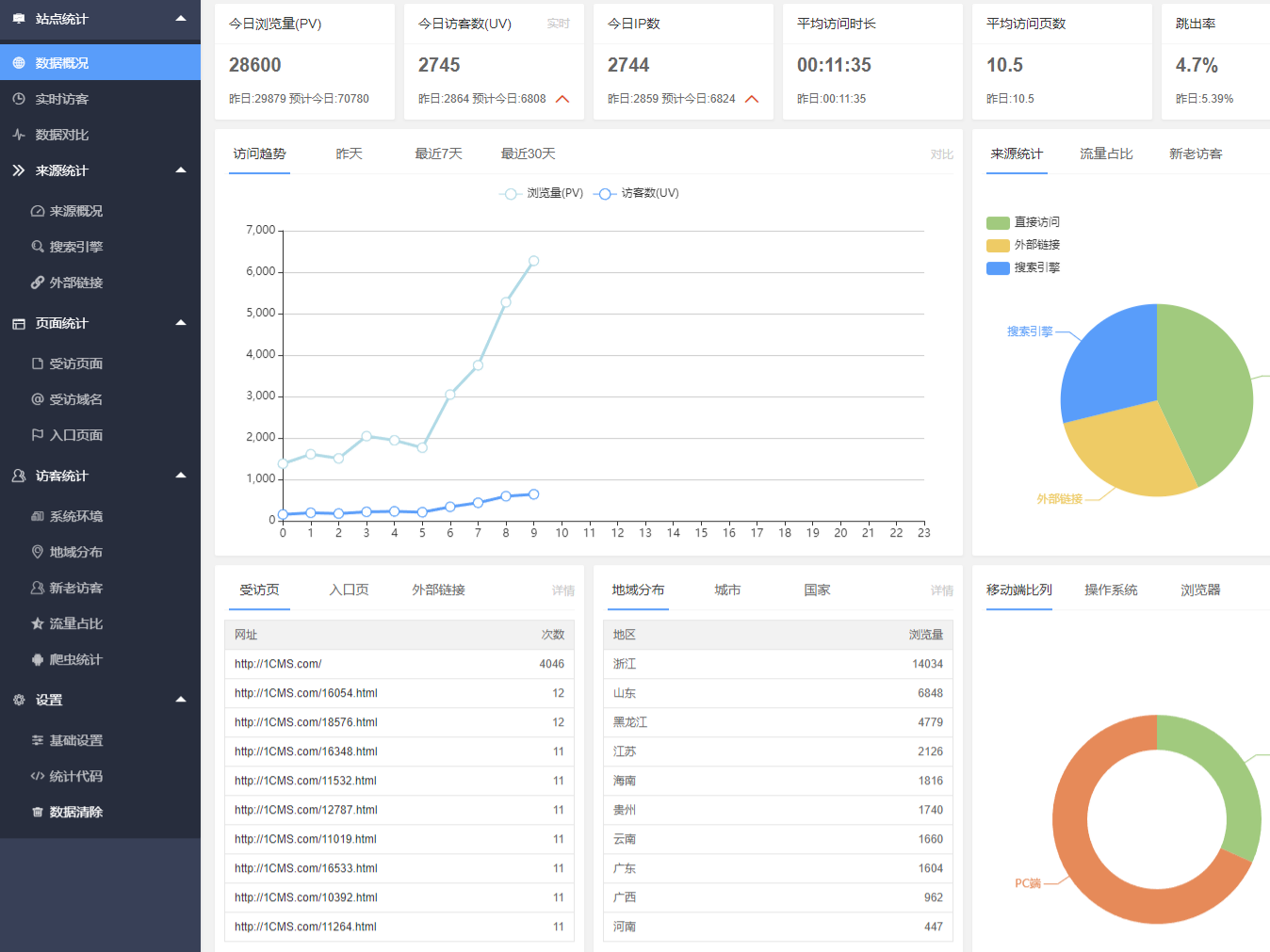Toggle the 浏览量(PV) series in the trend legend

[542, 193]
